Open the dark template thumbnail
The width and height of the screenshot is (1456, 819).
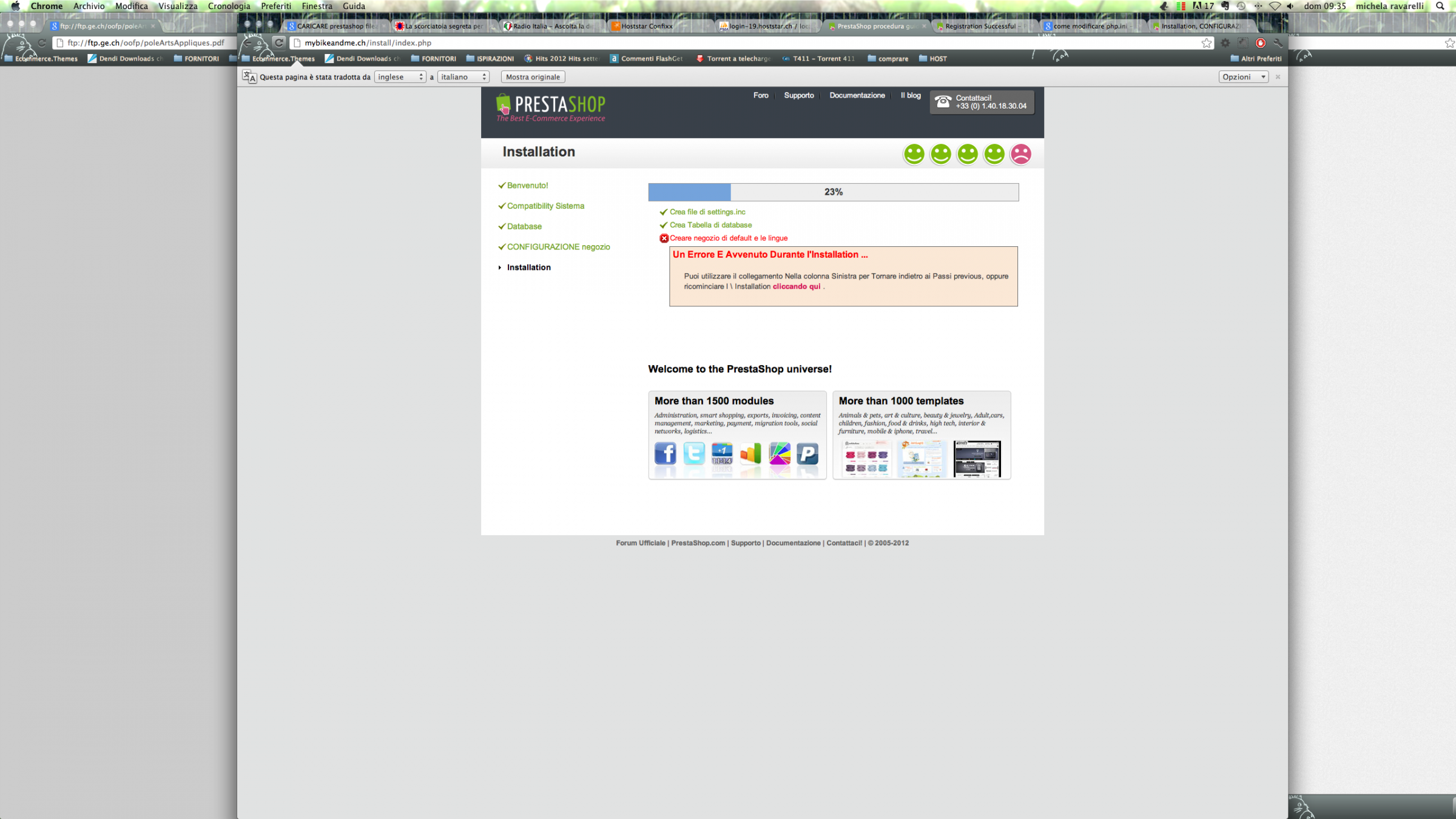(977, 459)
